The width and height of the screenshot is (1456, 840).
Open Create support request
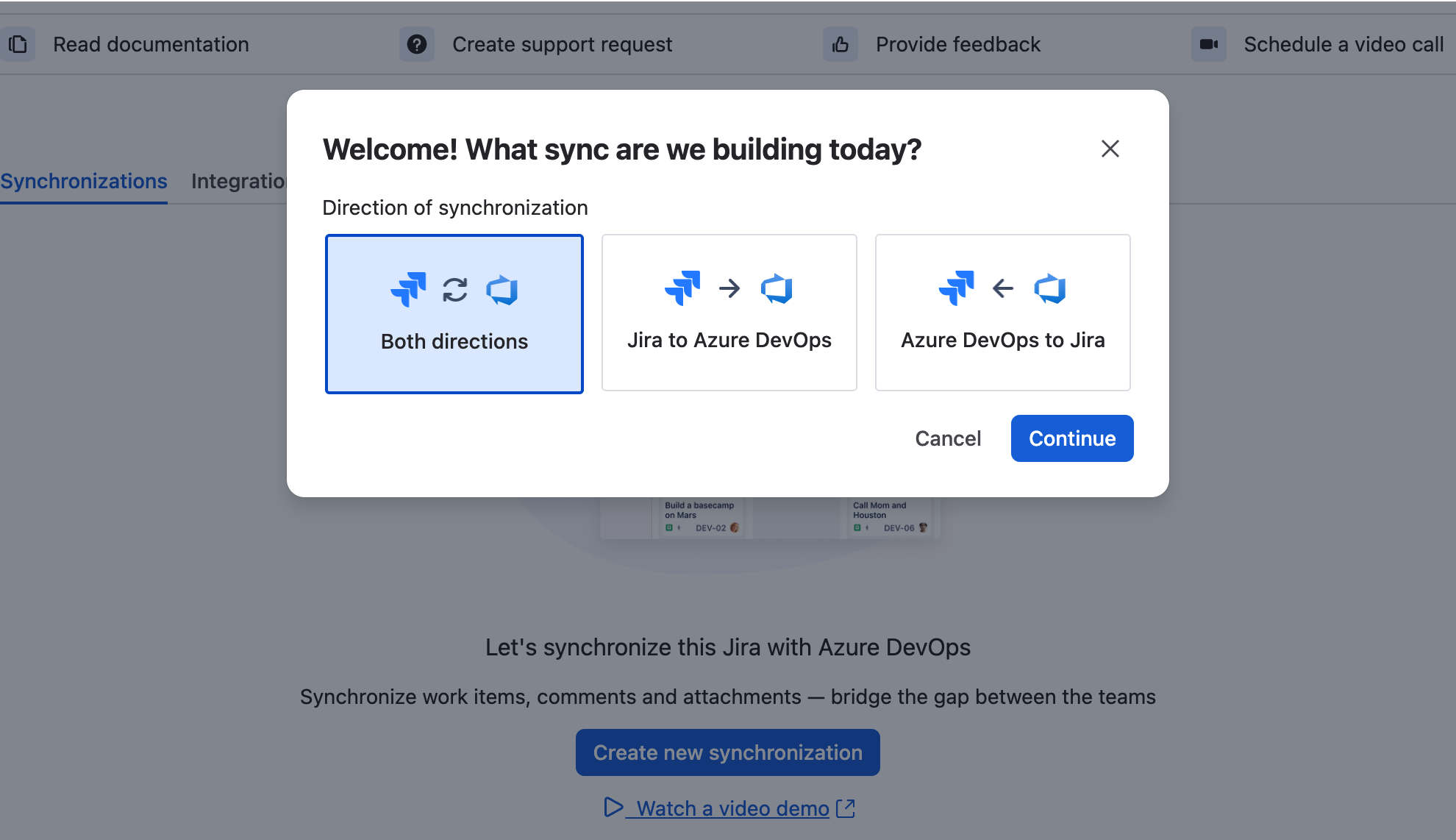pyautogui.click(x=562, y=44)
